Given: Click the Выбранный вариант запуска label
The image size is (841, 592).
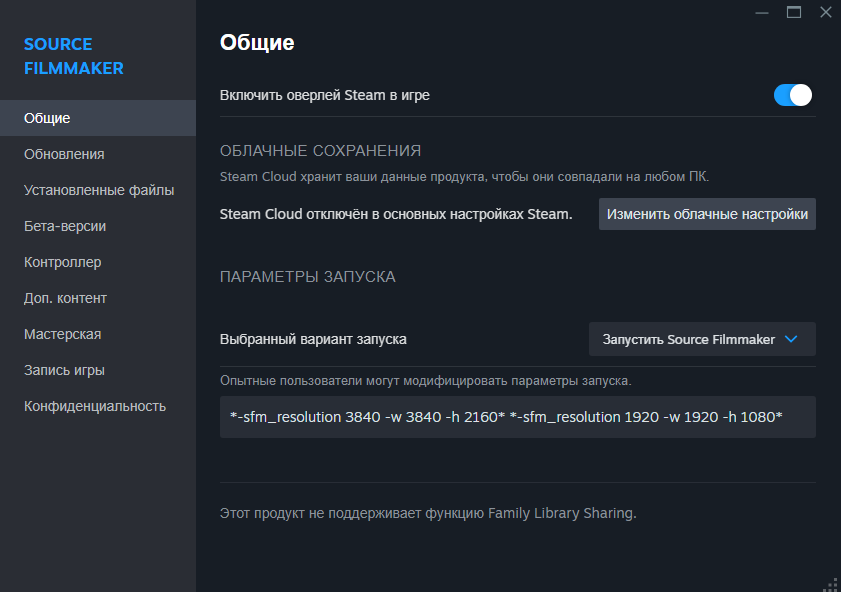Looking at the screenshot, I should [x=313, y=339].
